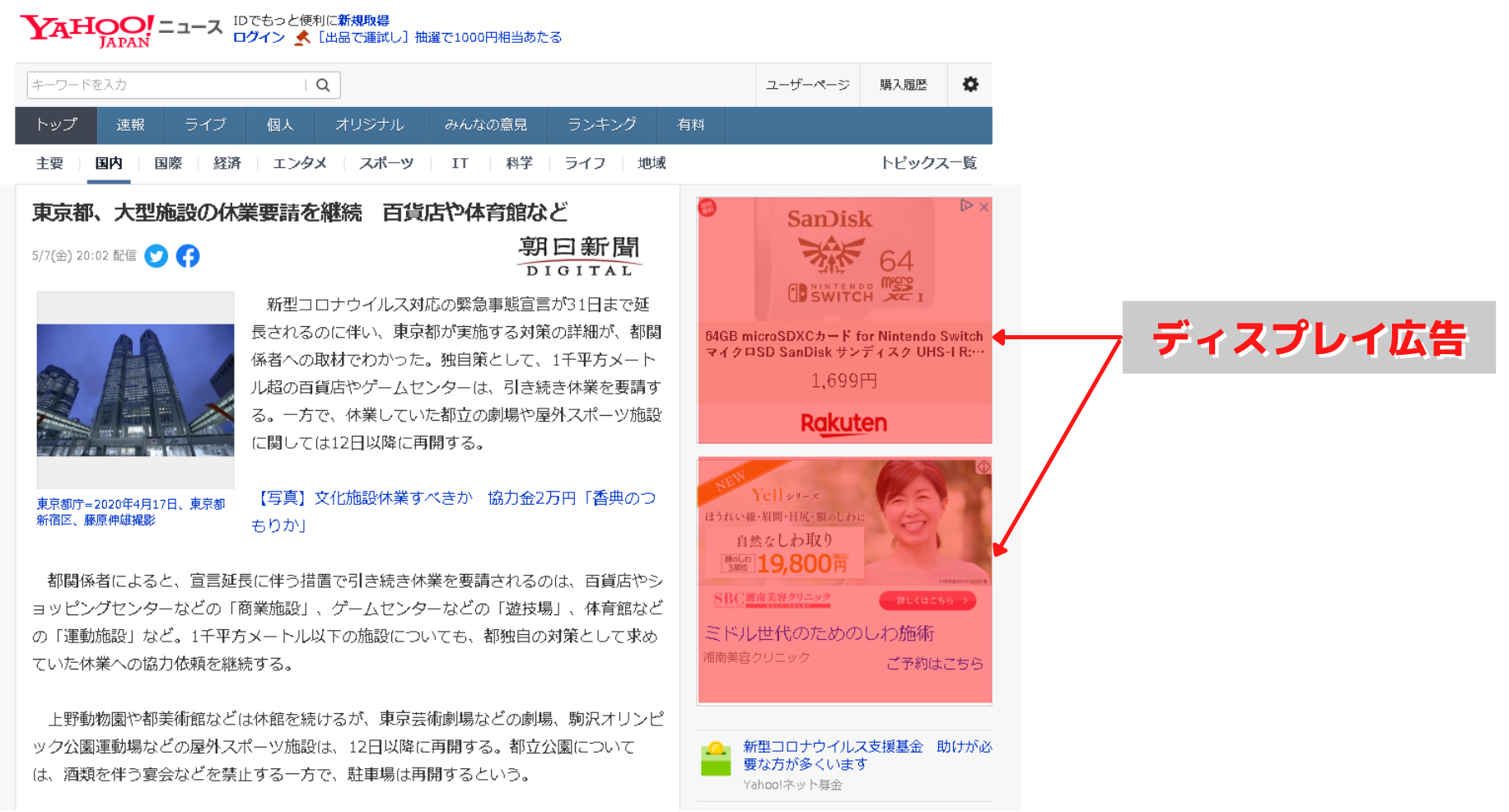The height and width of the screenshot is (812, 1509).
Task: Open the Tokyo government building photo
Action: point(135,390)
